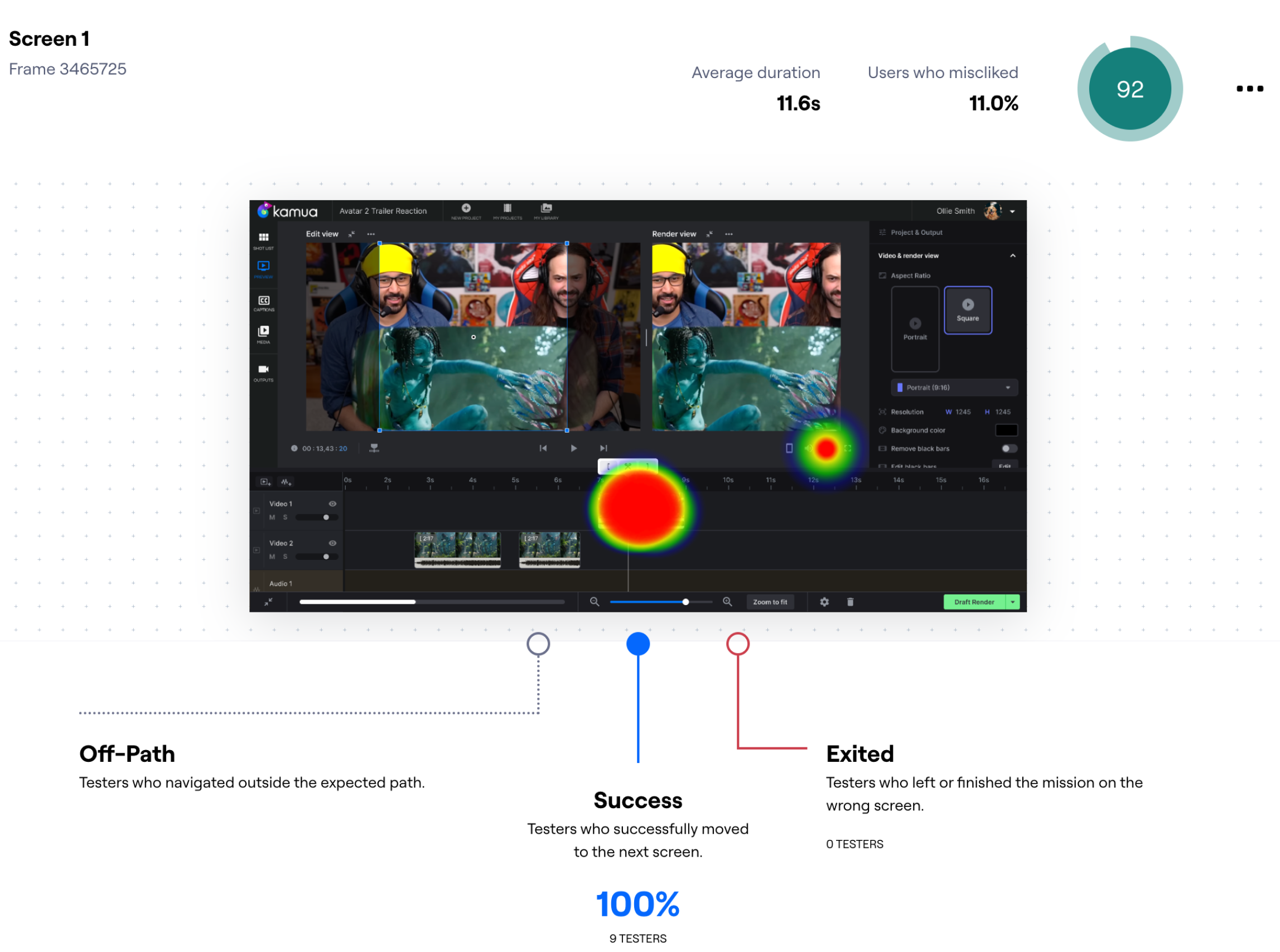
Task: Toggle Remove black bars switch
Action: coord(1008,449)
